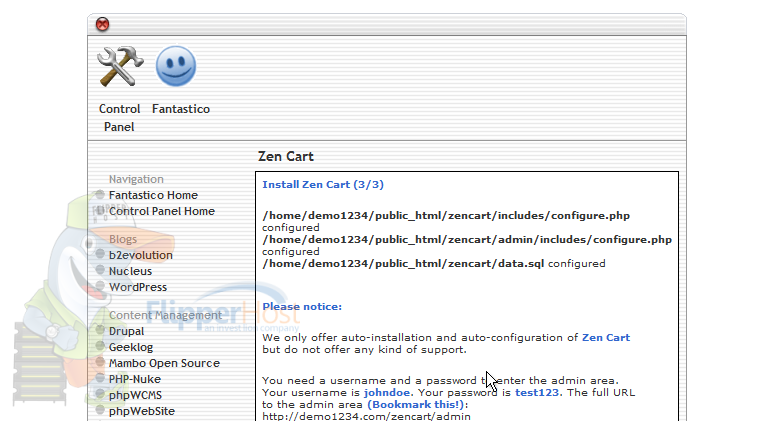
Task: Select phpWCMS from Content Management
Action: [x=135, y=395]
